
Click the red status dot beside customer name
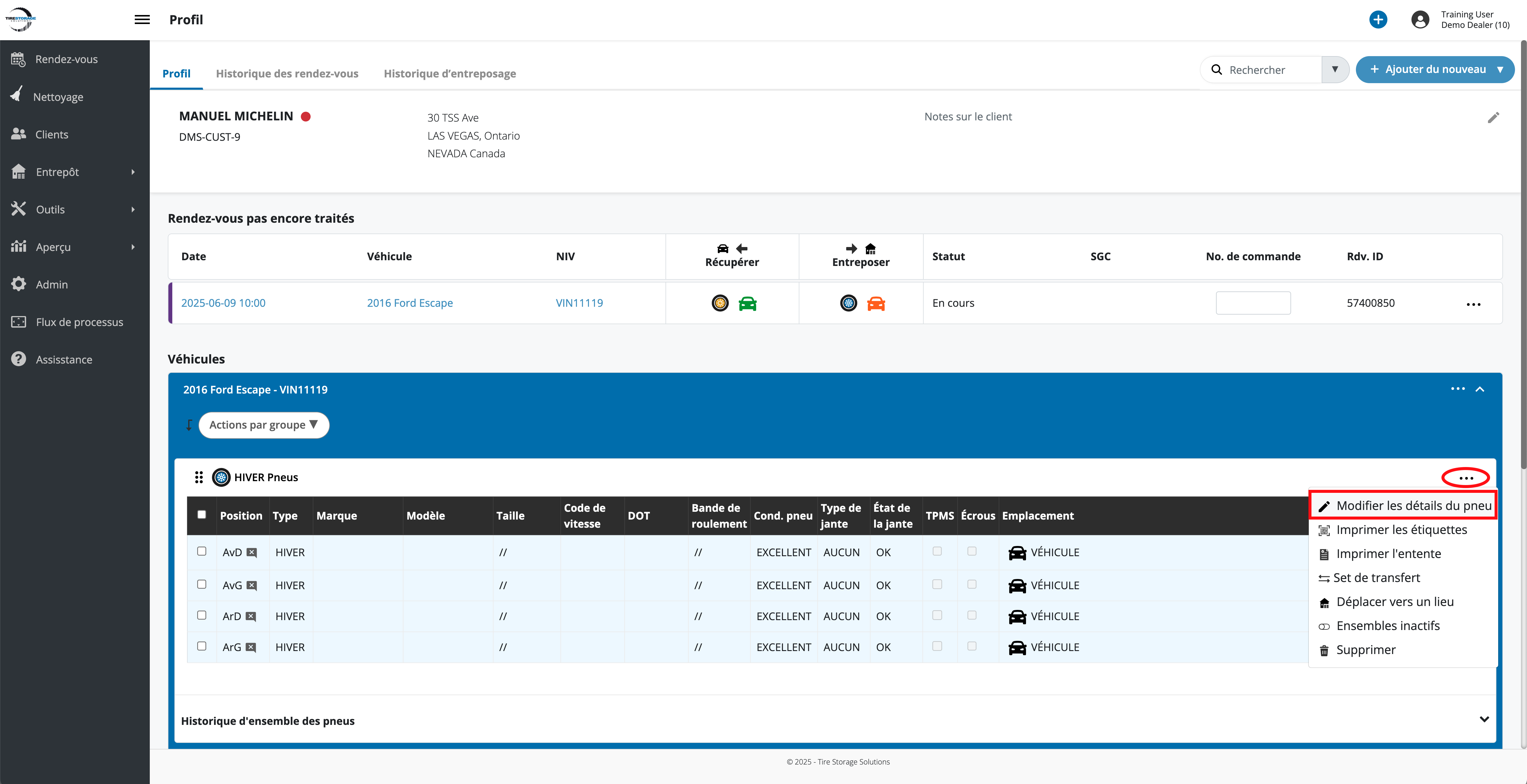click(306, 116)
